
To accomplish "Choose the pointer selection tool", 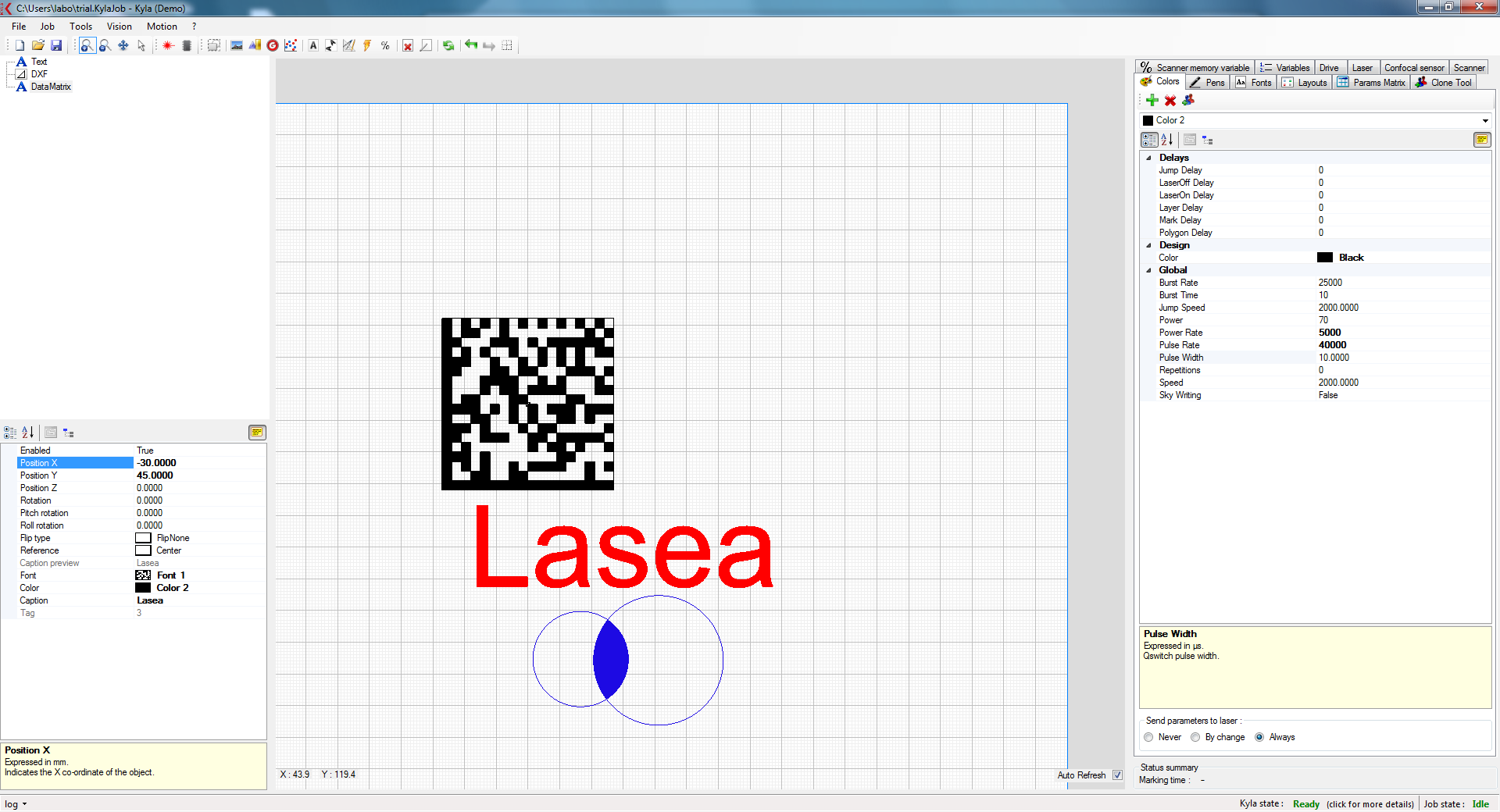I will point(141,45).
